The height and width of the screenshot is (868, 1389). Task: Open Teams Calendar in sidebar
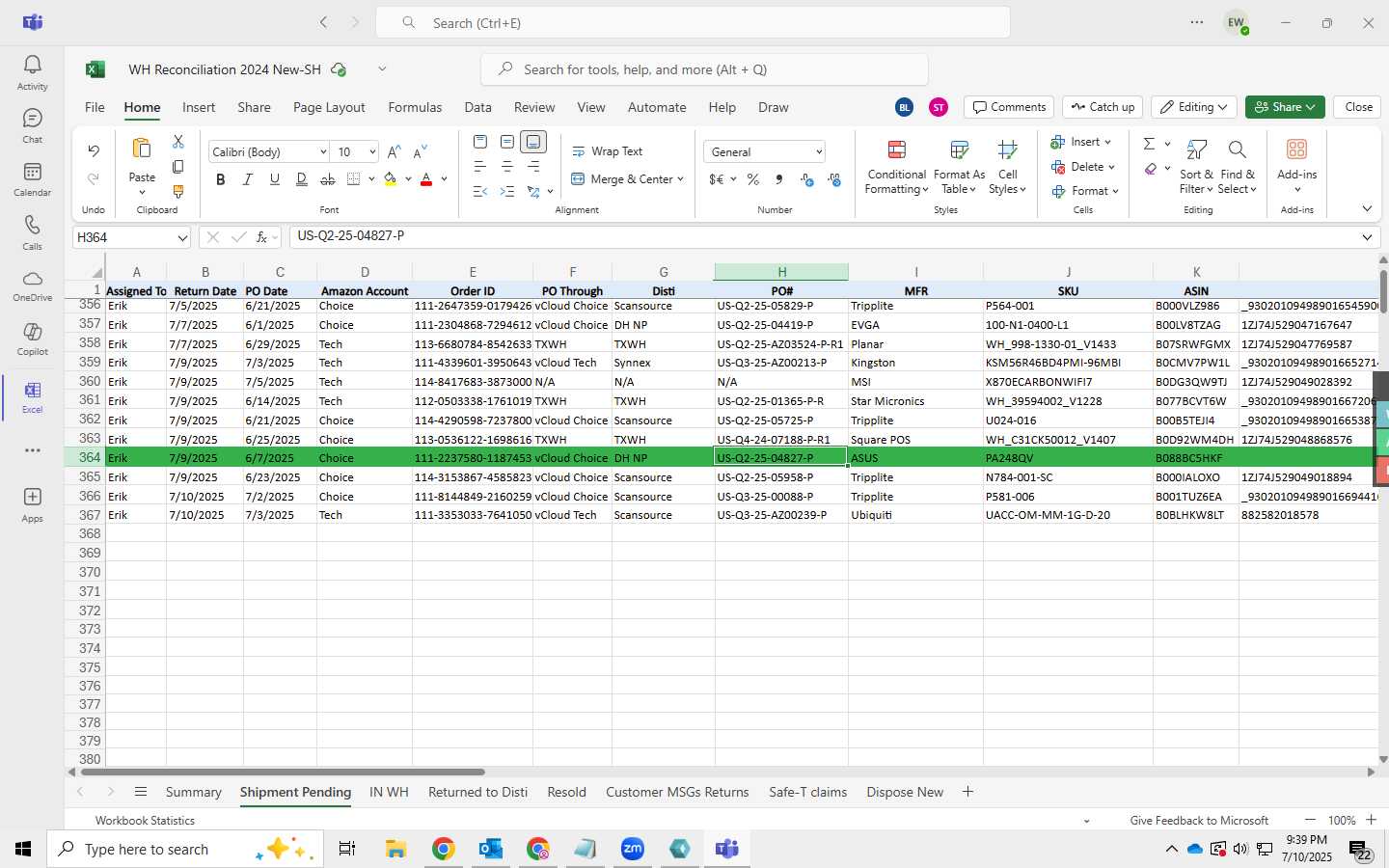pyautogui.click(x=32, y=178)
